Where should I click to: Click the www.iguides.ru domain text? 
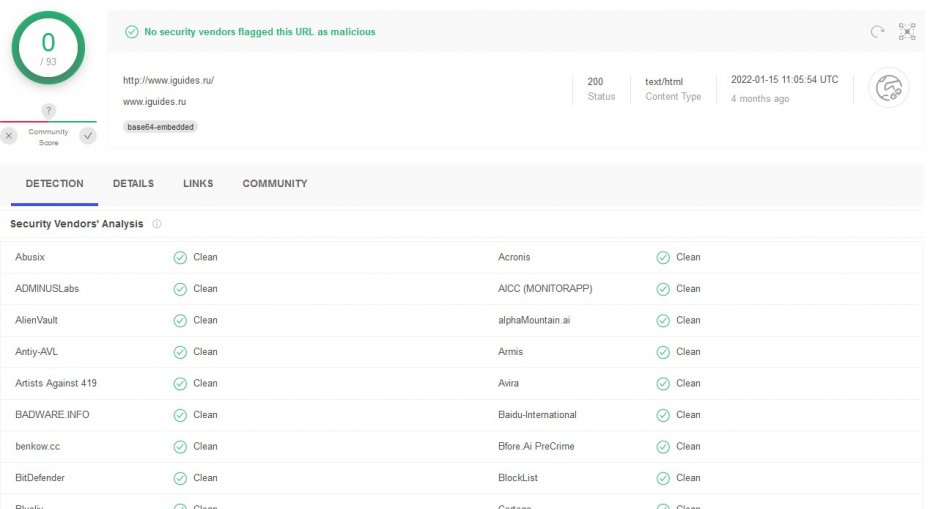pyautogui.click(x=154, y=102)
